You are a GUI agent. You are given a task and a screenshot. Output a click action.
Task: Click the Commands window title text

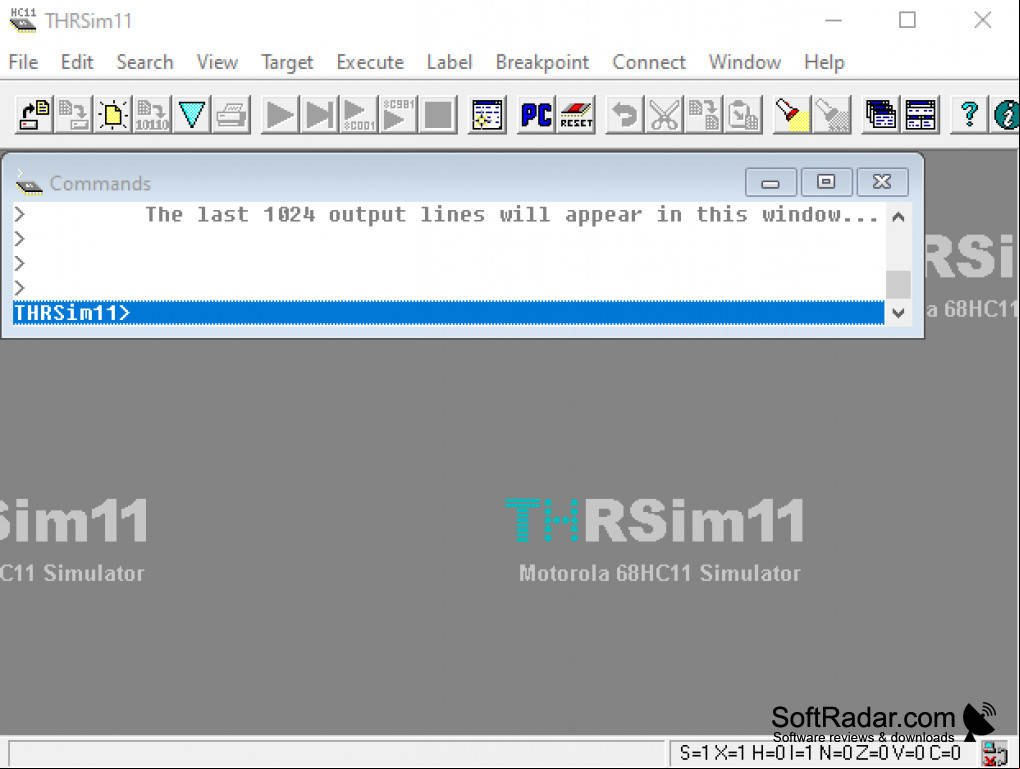[100, 184]
